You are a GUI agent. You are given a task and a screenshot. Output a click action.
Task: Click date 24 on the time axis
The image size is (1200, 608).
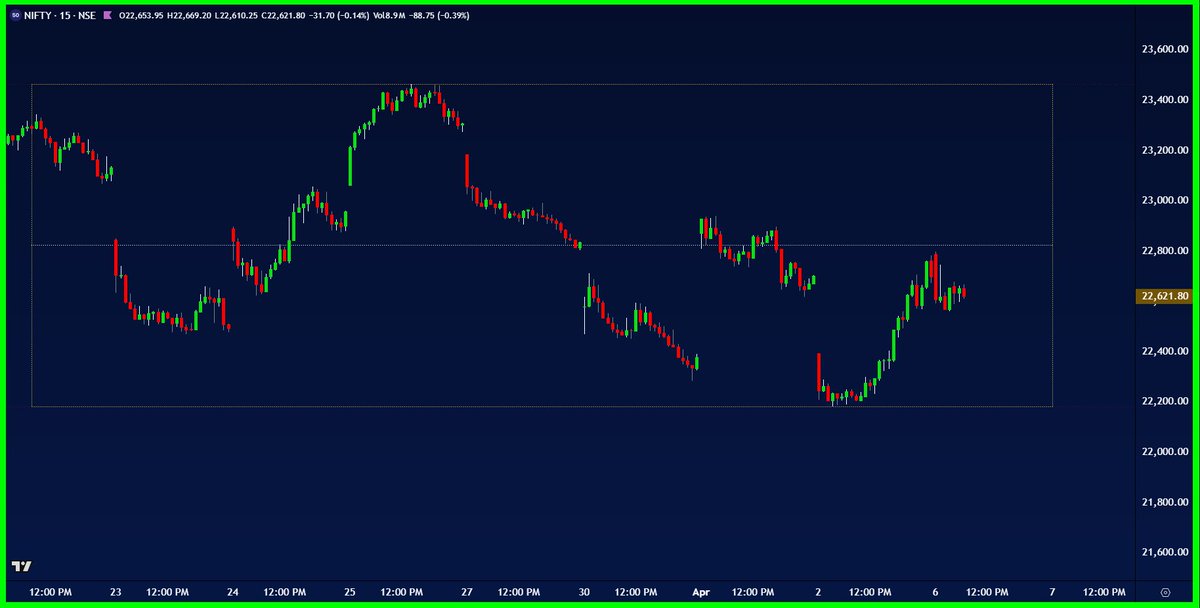pos(233,593)
